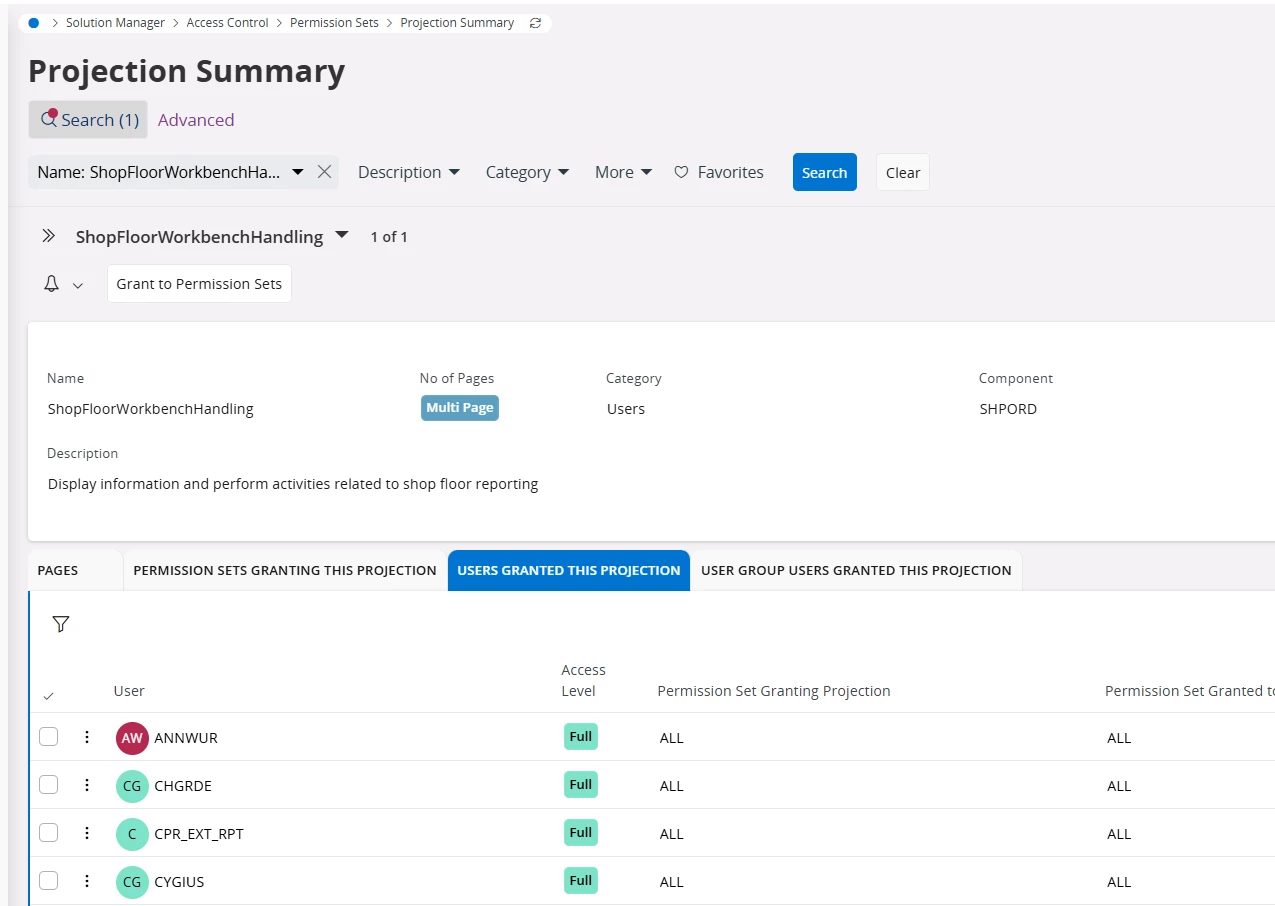This screenshot has height=906, width=1275.
Task: Open row actions menu for CHGRDE
Action: 87,785
